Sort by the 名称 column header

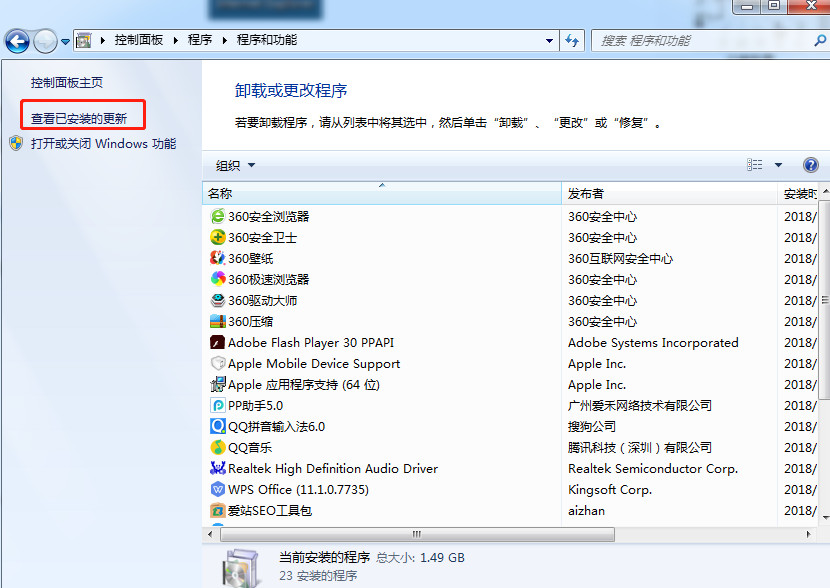point(382,194)
